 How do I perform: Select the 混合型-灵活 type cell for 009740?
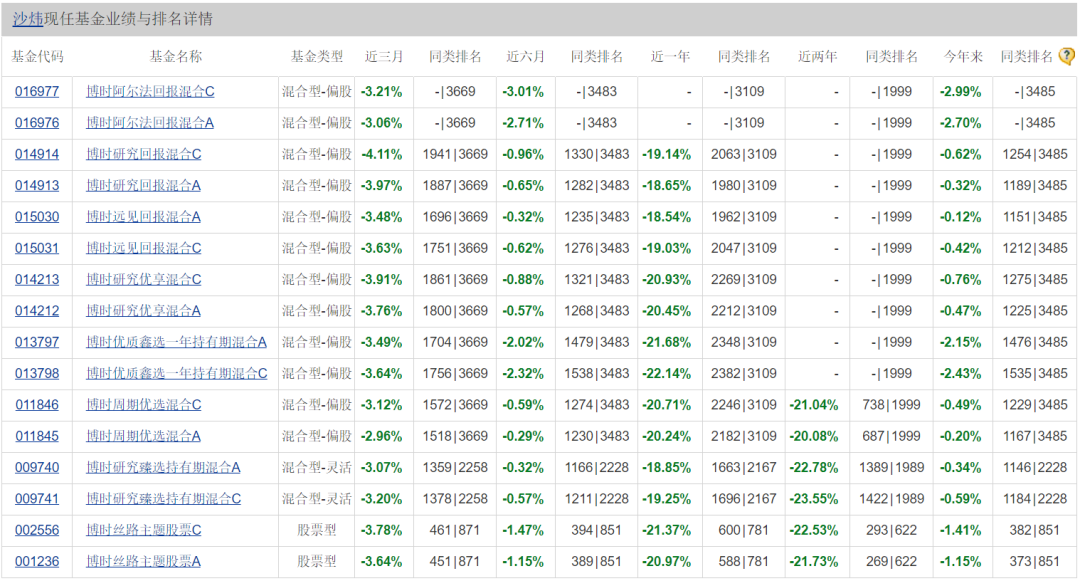point(317,467)
